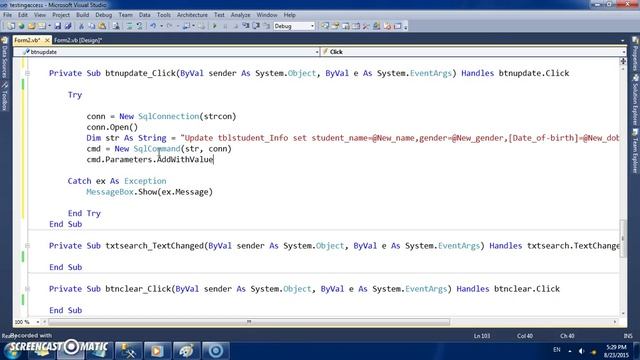This screenshot has height=360, width=640.
Task: Start debugging with the green play icon
Action: [215, 26]
